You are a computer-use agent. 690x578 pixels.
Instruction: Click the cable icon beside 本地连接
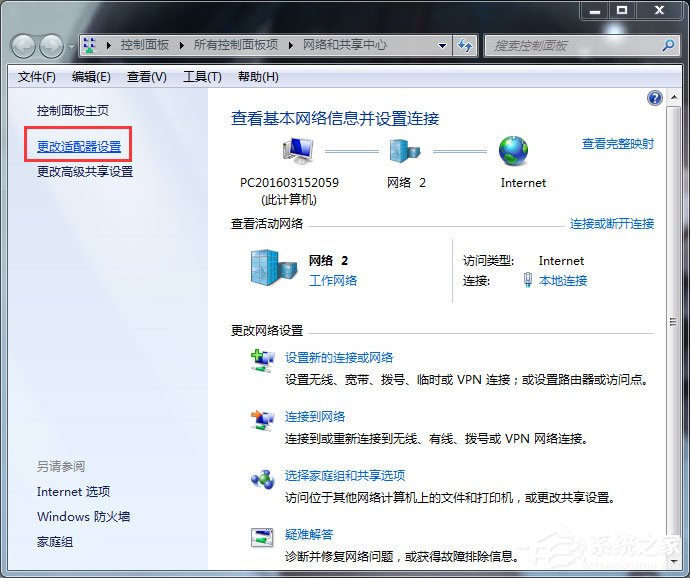(528, 280)
